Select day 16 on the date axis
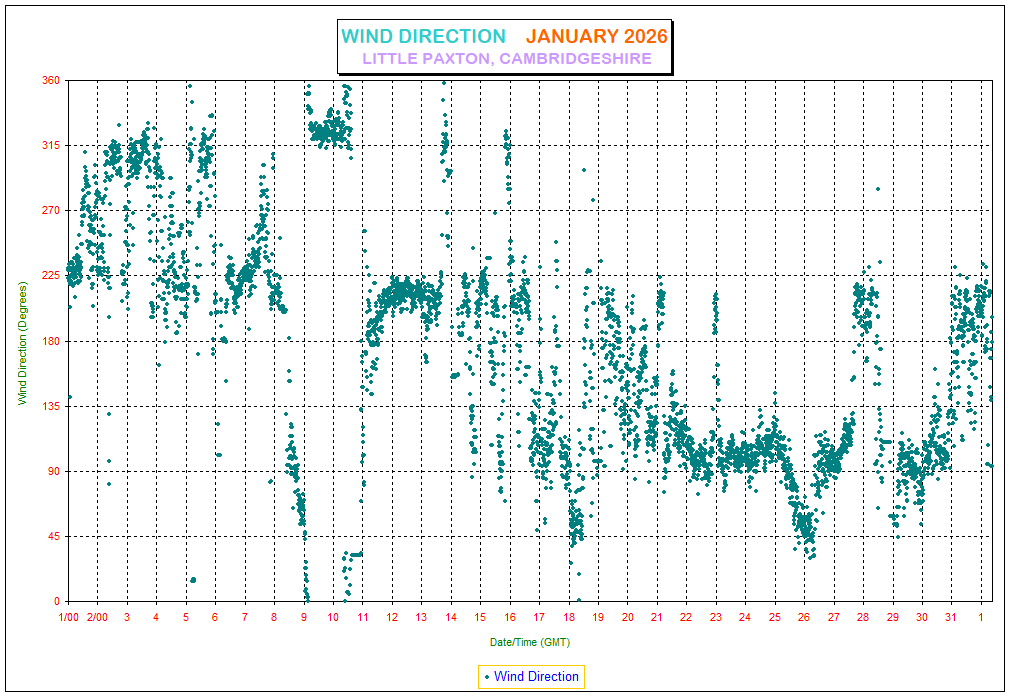The width and height of the screenshot is (1010, 696). [x=510, y=618]
